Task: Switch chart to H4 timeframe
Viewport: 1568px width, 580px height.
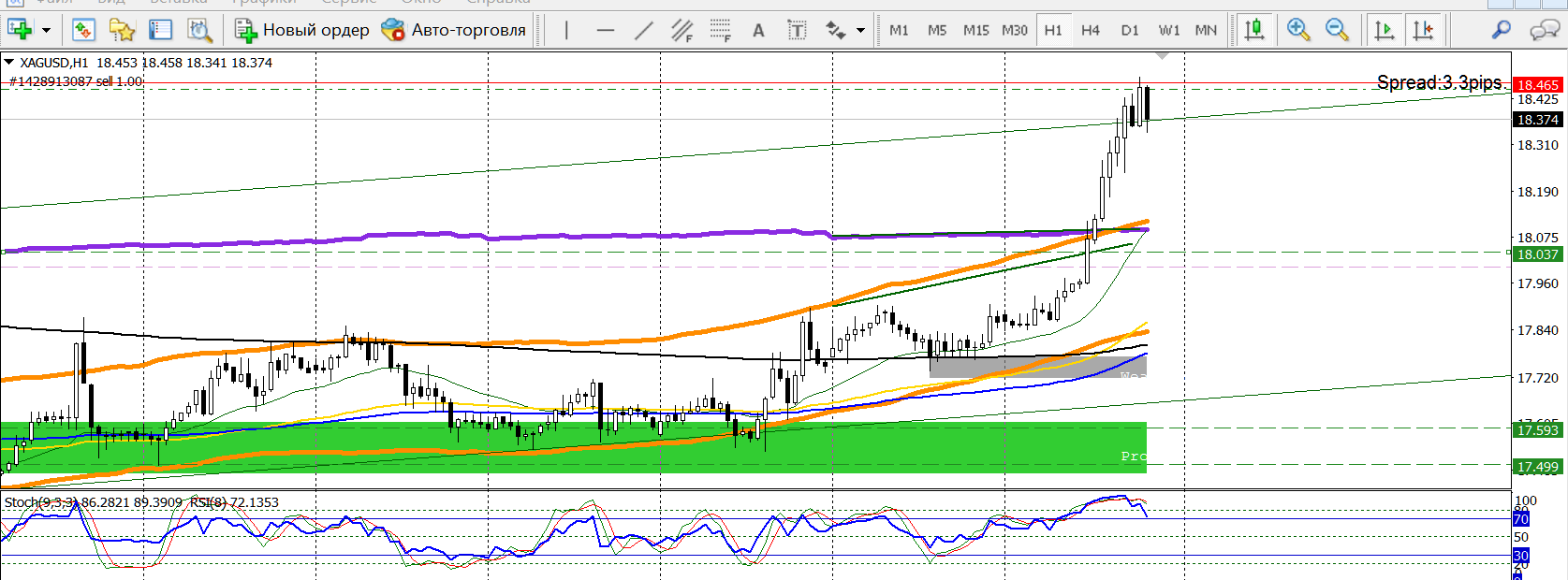Action: point(1091,30)
